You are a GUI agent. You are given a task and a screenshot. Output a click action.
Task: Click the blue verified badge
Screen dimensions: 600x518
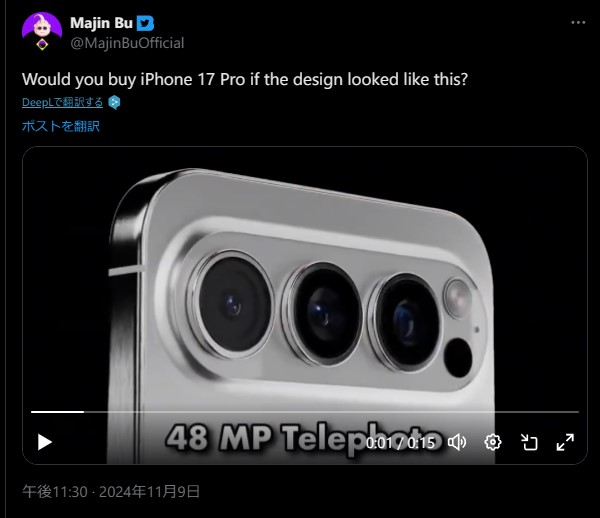pyautogui.click(x=145, y=23)
